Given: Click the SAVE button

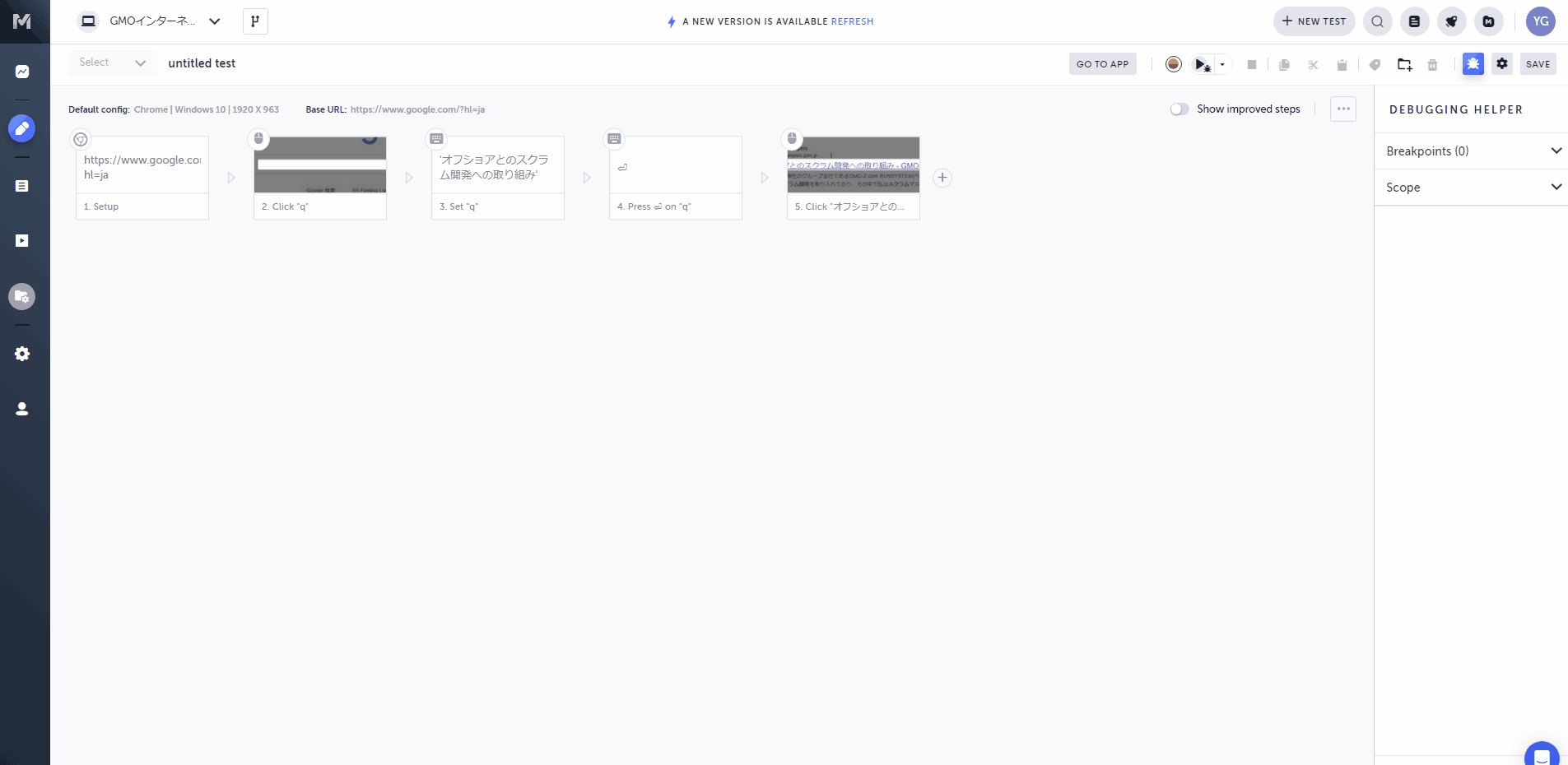Looking at the screenshot, I should 1538,64.
